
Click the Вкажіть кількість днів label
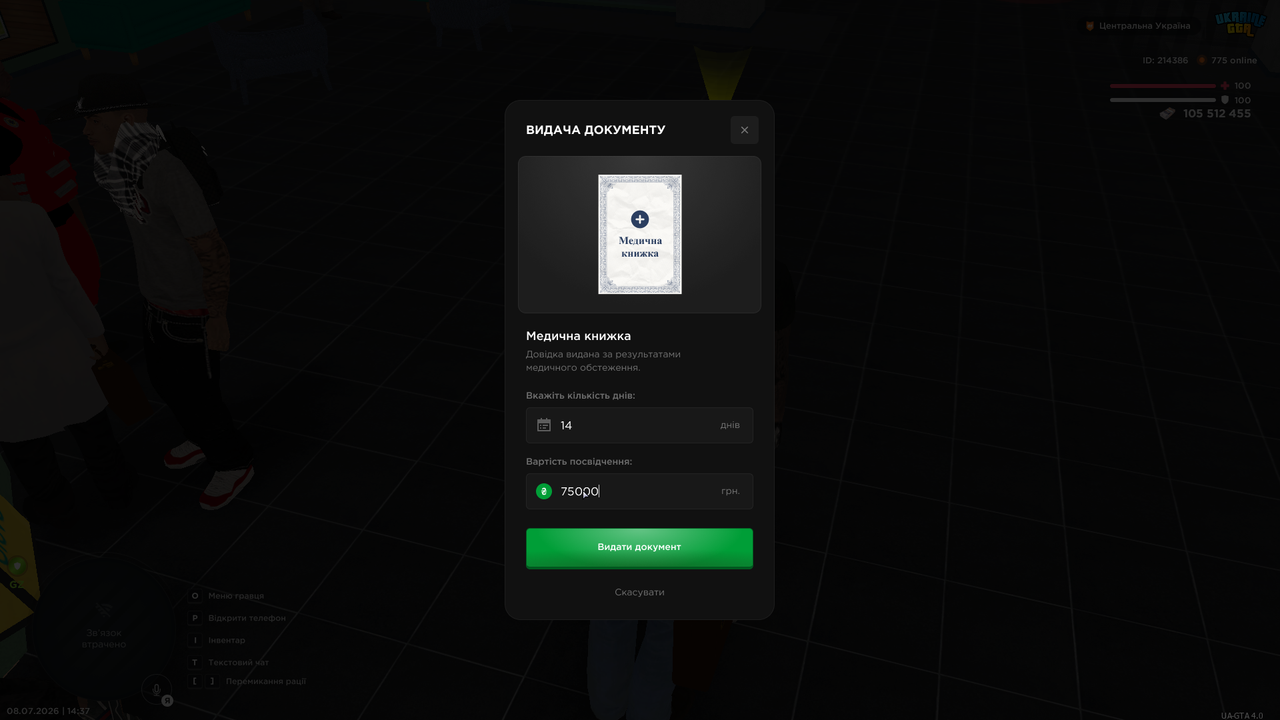click(580, 395)
